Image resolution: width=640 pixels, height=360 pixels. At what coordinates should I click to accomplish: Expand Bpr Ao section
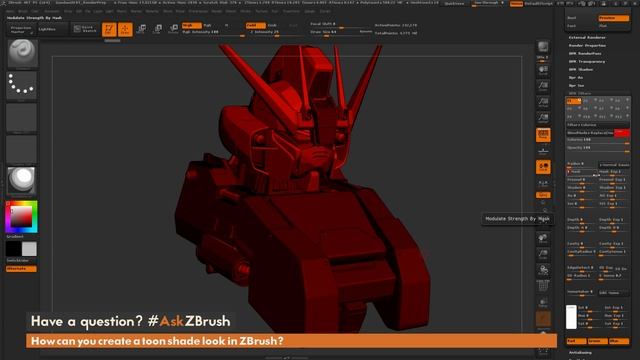(x=576, y=77)
